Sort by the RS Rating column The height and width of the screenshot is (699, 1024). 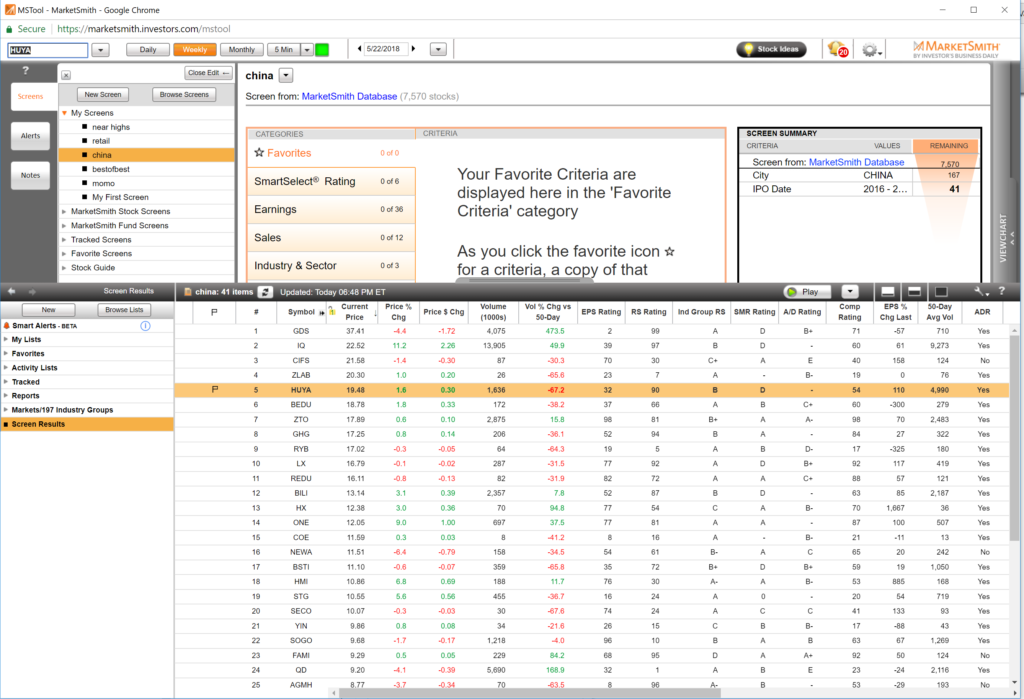tap(648, 312)
